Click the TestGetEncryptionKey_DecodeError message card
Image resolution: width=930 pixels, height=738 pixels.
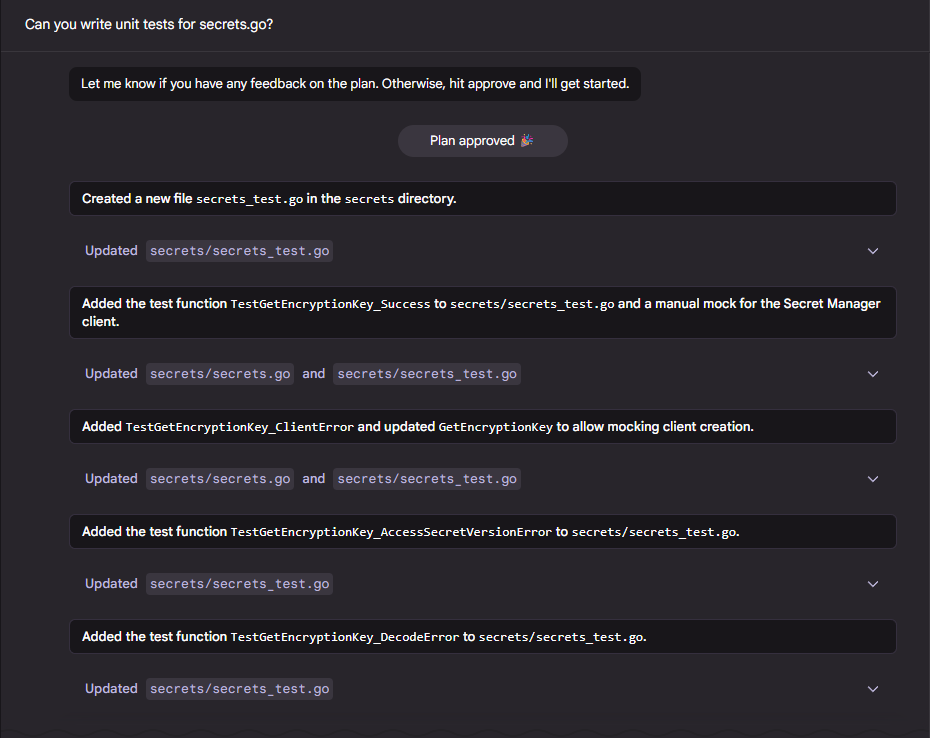click(482, 636)
